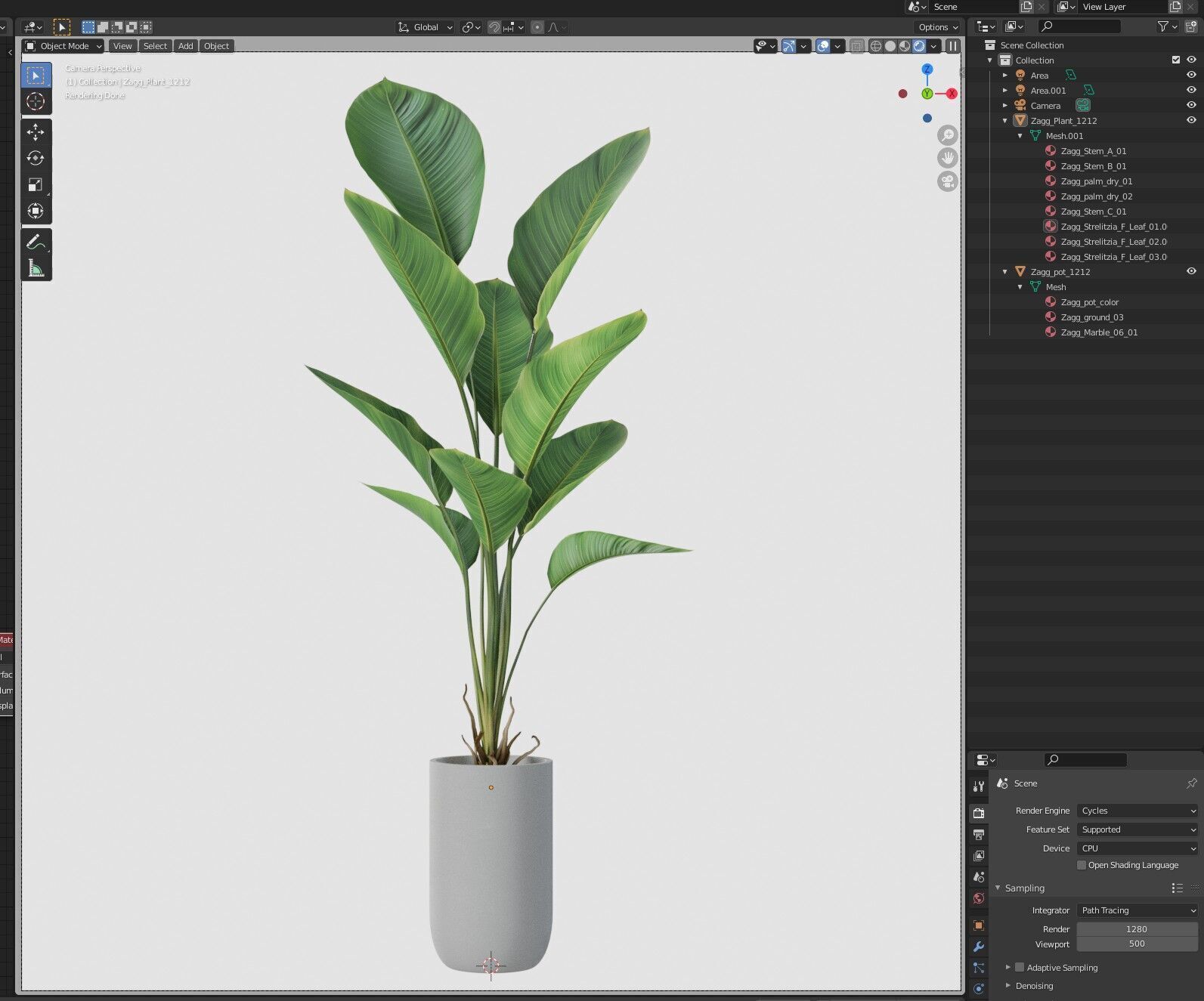This screenshot has height=1001, width=1204.
Task: Toggle viewport overlays display
Action: [823, 46]
